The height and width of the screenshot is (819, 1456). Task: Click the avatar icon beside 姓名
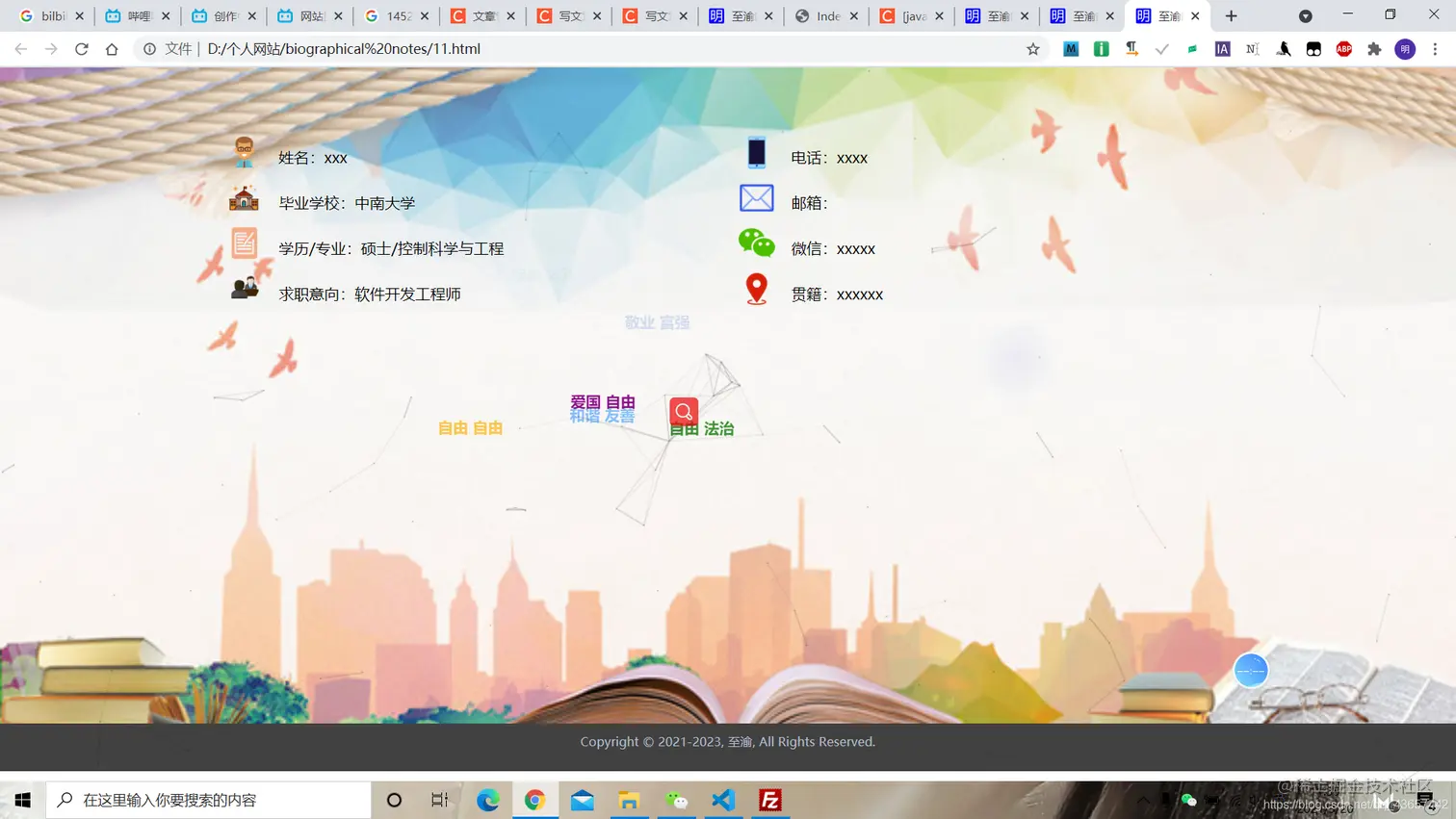(x=244, y=151)
